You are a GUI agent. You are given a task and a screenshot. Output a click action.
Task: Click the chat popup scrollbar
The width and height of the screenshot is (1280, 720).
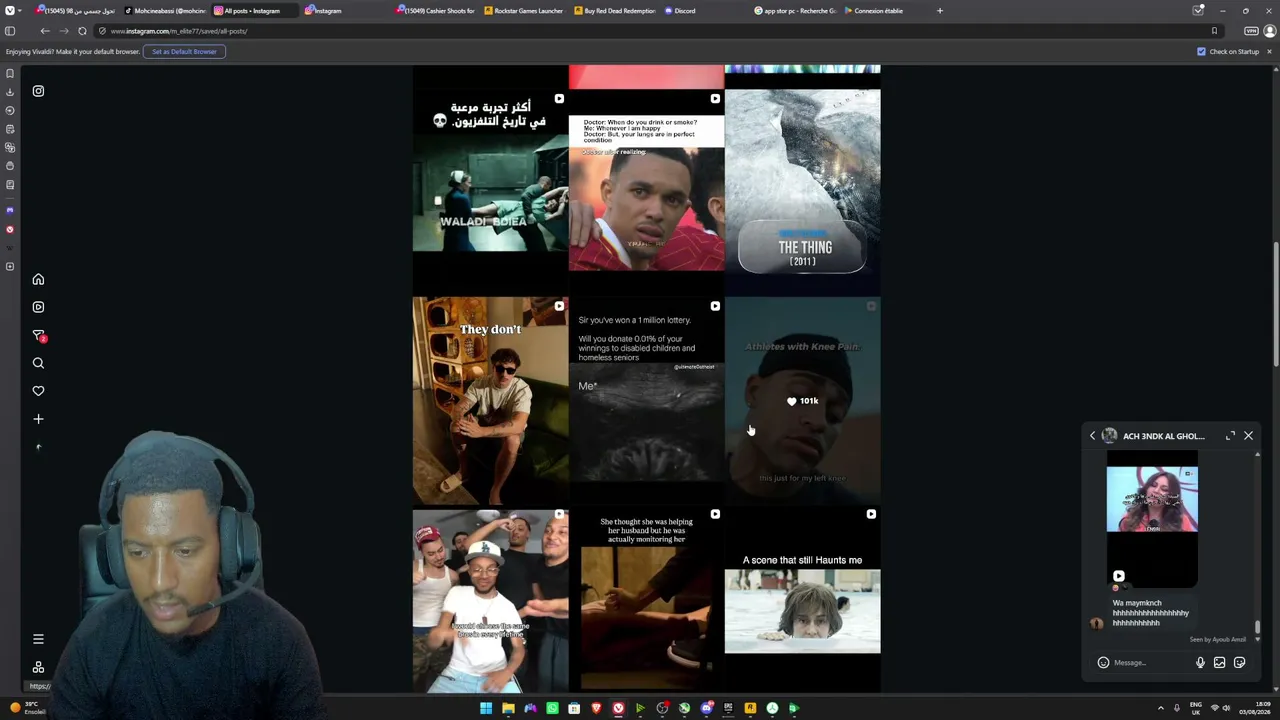[x=1257, y=627]
